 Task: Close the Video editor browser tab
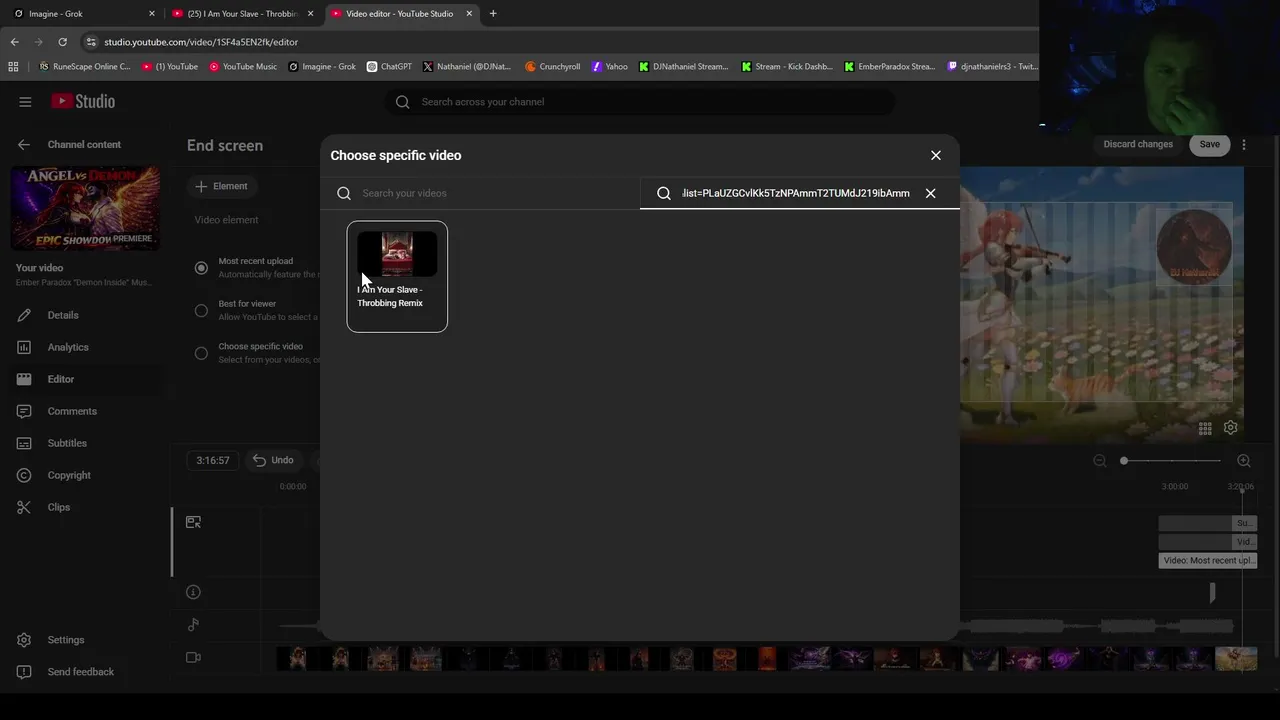tap(469, 13)
